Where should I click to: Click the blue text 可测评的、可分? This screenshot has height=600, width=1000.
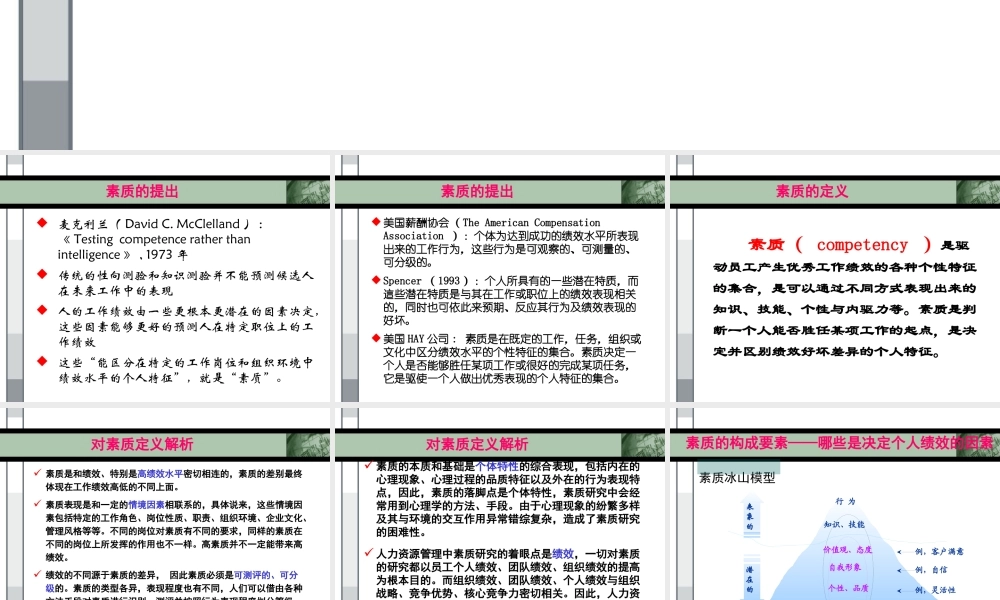[x=266, y=574]
